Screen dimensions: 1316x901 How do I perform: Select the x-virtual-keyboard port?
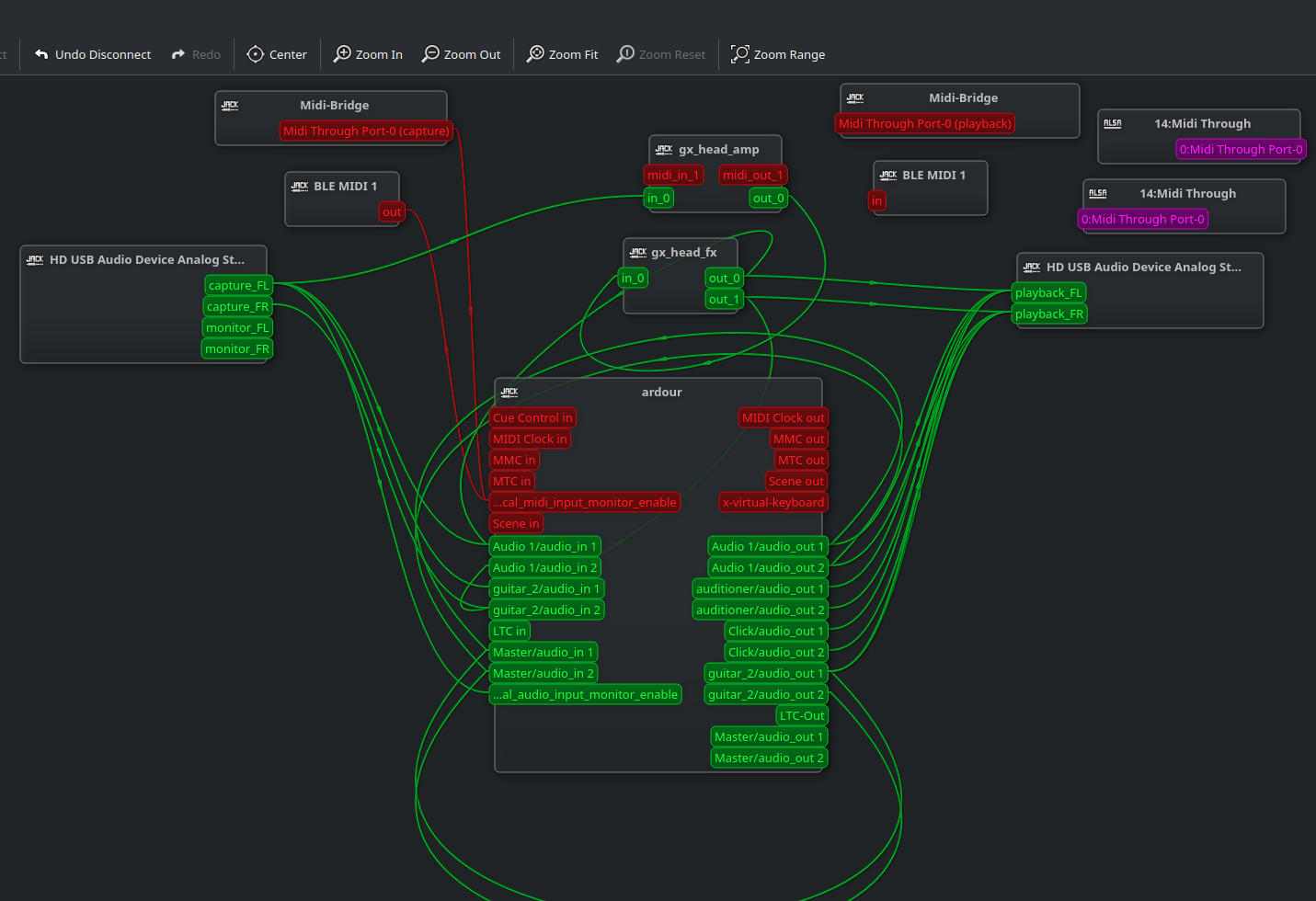pos(773,502)
